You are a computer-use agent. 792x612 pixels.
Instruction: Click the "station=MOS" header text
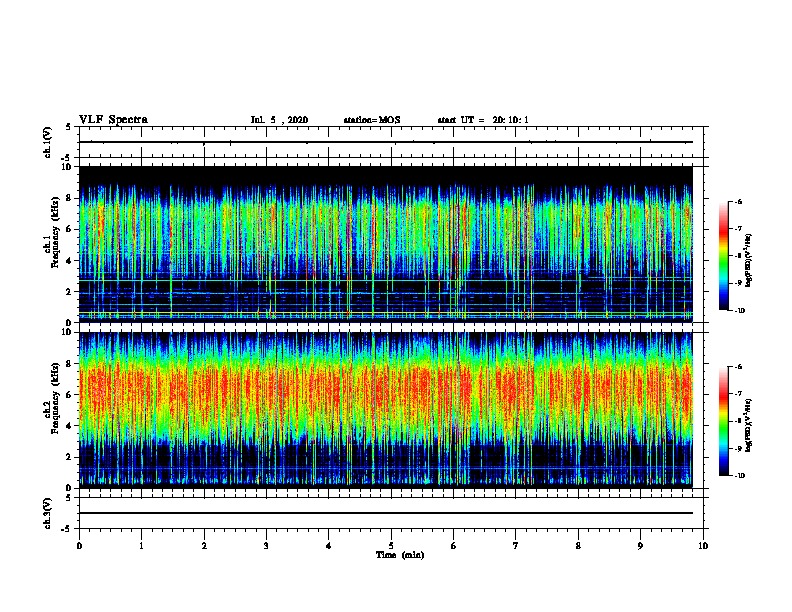pos(372,120)
